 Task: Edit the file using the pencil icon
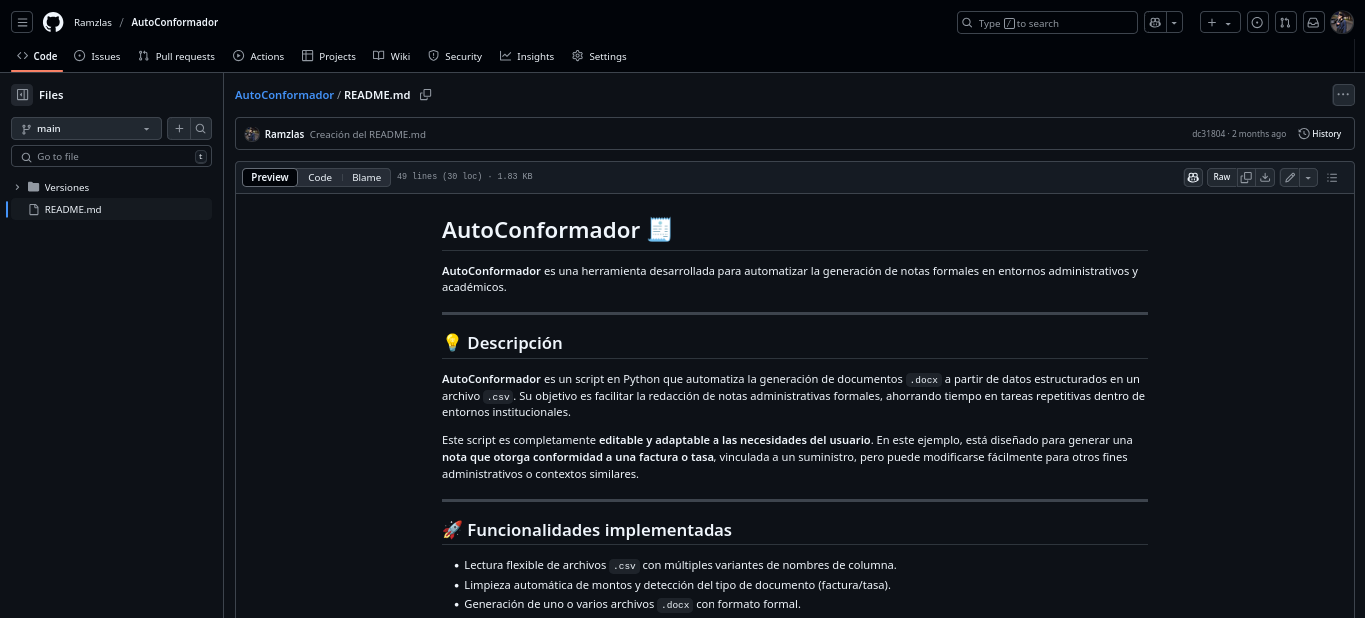click(1289, 177)
